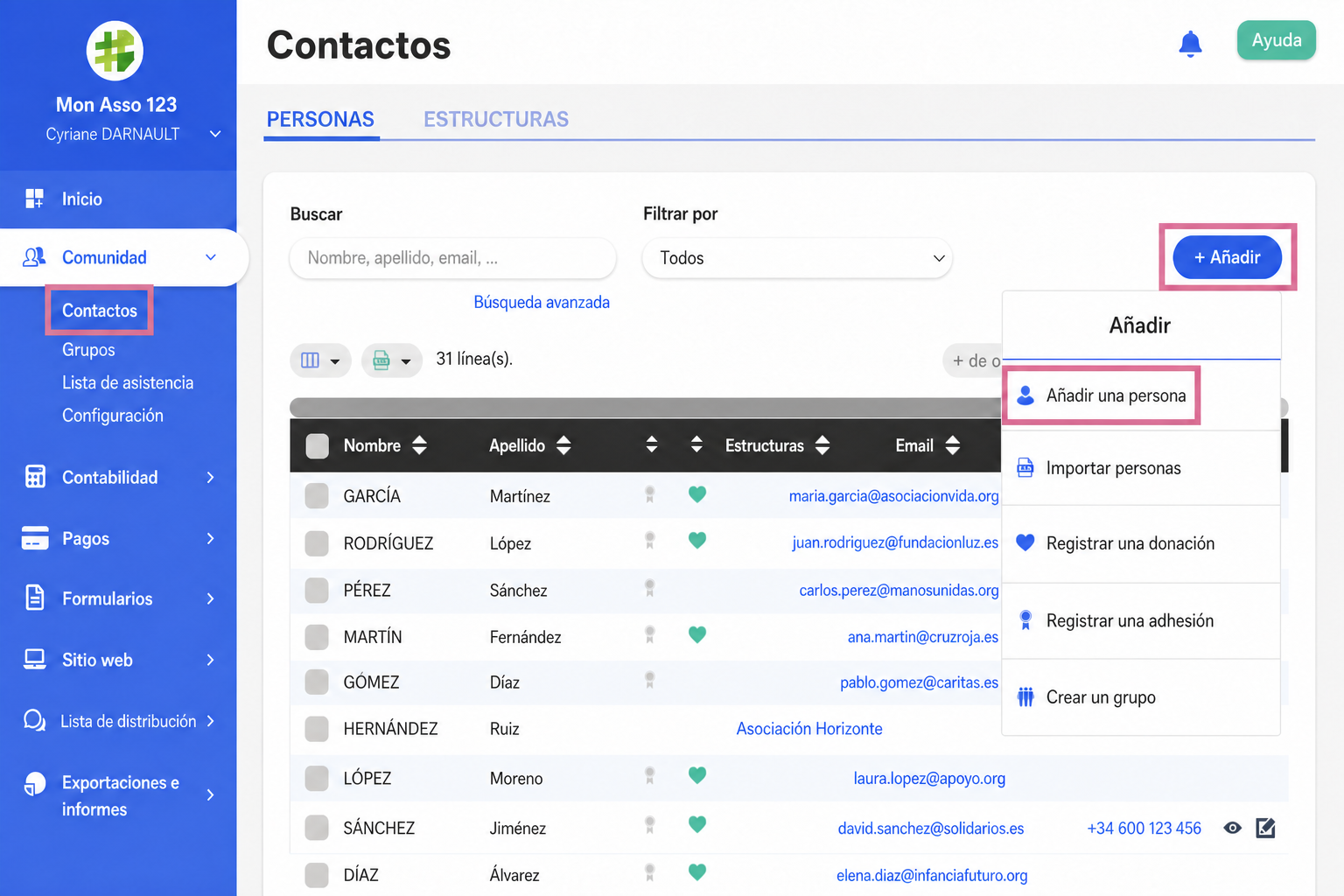The width and height of the screenshot is (1344, 896).
Task: Click the ribbon icon in GÓMEZ row
Action: (650, 680)
